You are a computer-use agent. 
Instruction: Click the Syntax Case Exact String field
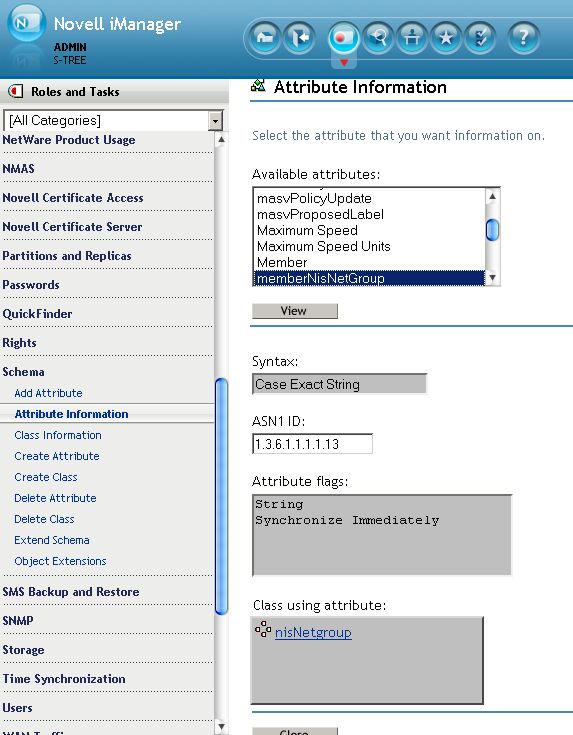(339, 384)
